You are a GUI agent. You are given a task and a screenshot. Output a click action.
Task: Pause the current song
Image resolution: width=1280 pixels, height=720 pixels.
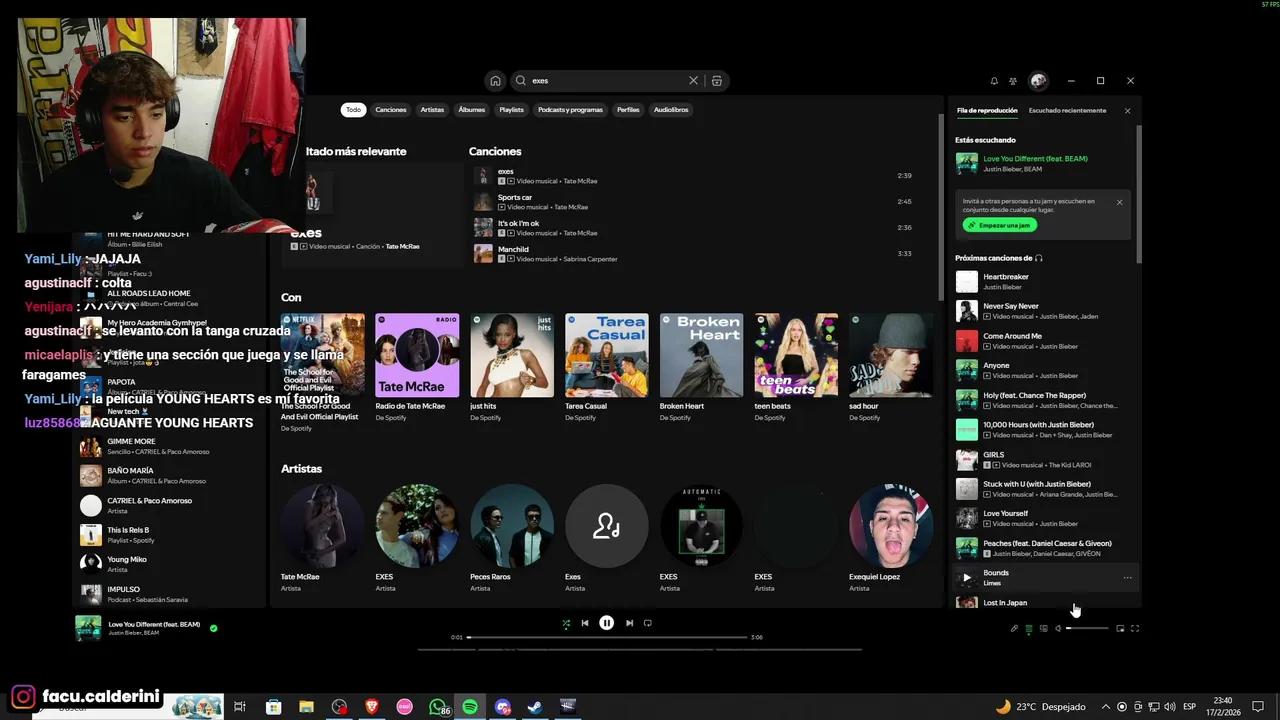(606, 623)
